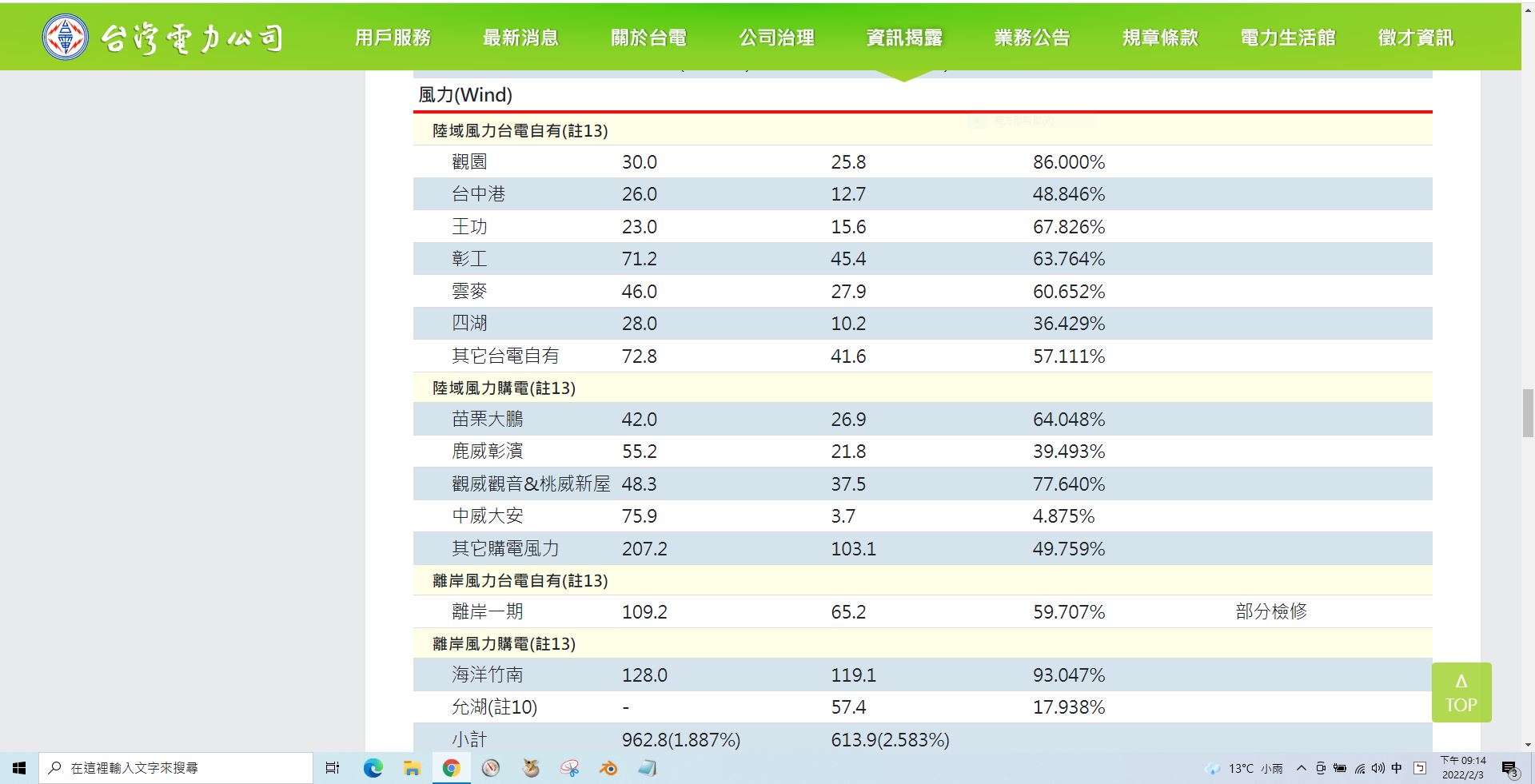This screenshot has height=784, width=1535.
Task: Select the 觀威觀音&桃威新屋 row name
Action: (531, 484)
